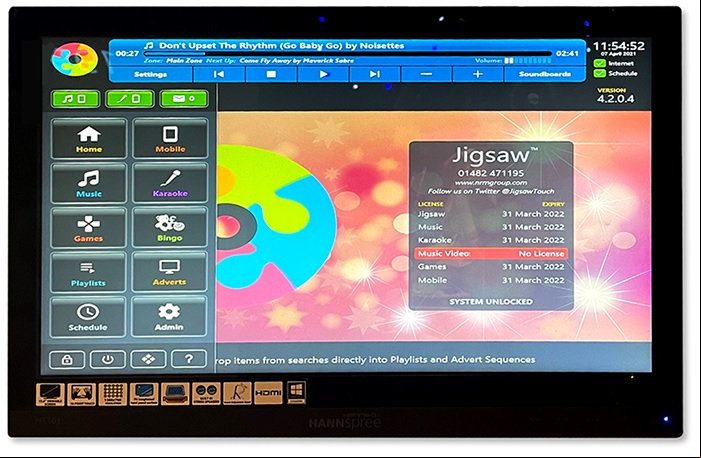Click the current song title text
This screenshot has width=701, height=458.
(282, 46)
